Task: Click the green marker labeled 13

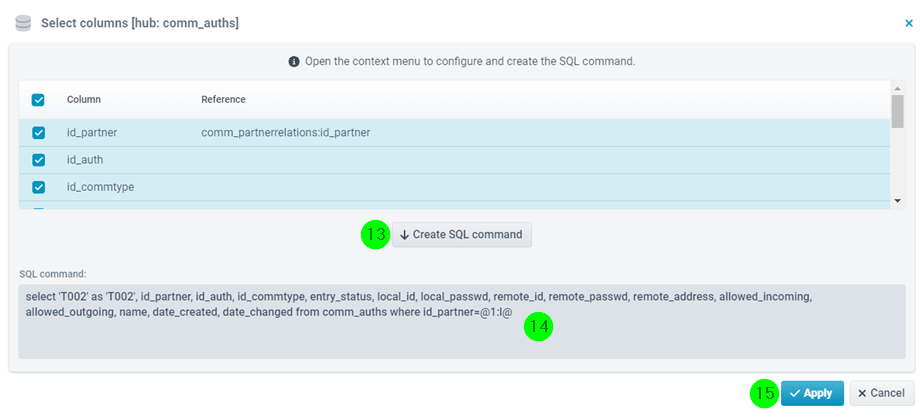Action: [x=376, y=234]
